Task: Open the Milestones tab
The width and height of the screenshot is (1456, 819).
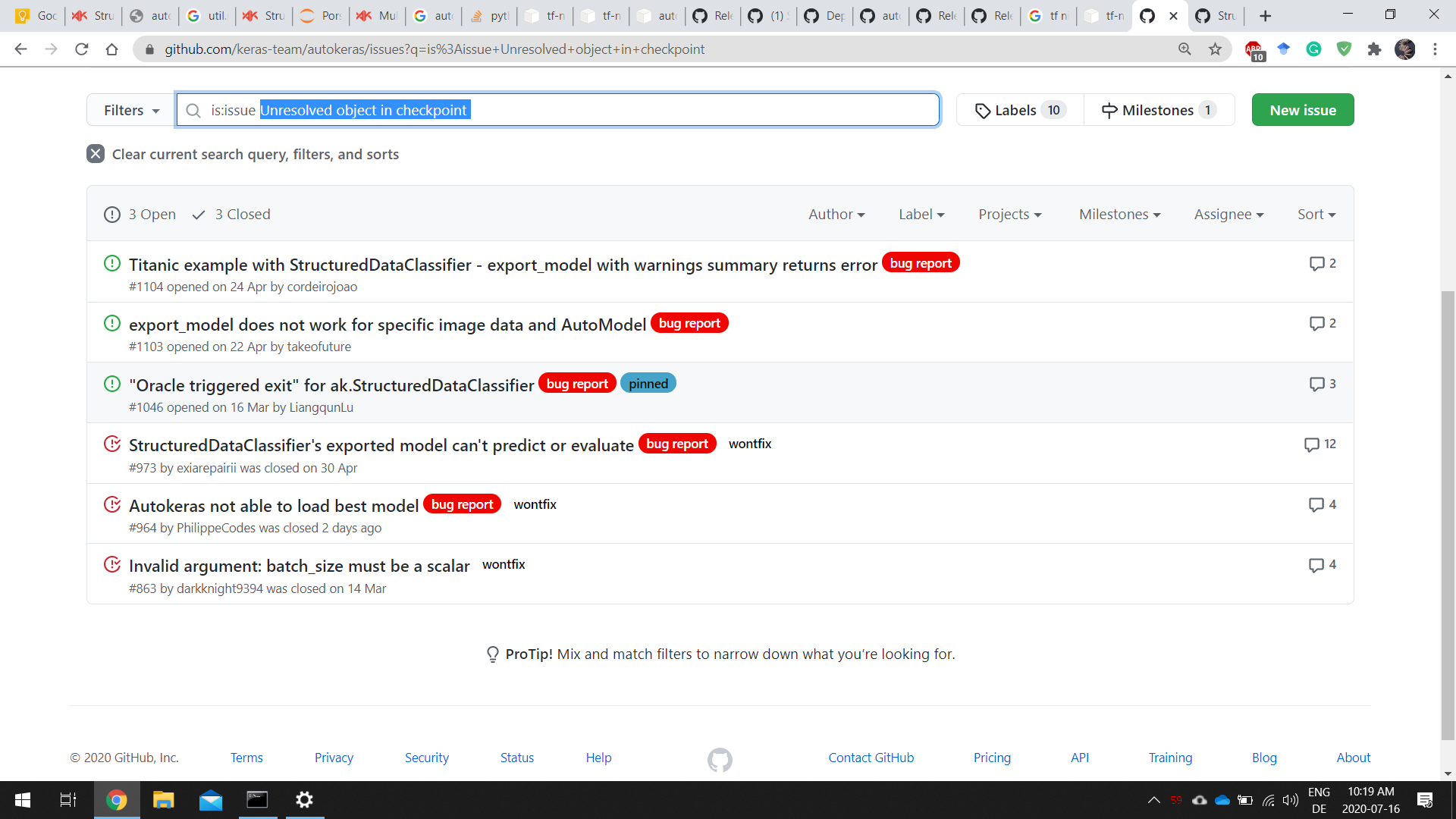Action: point(1158,111)
